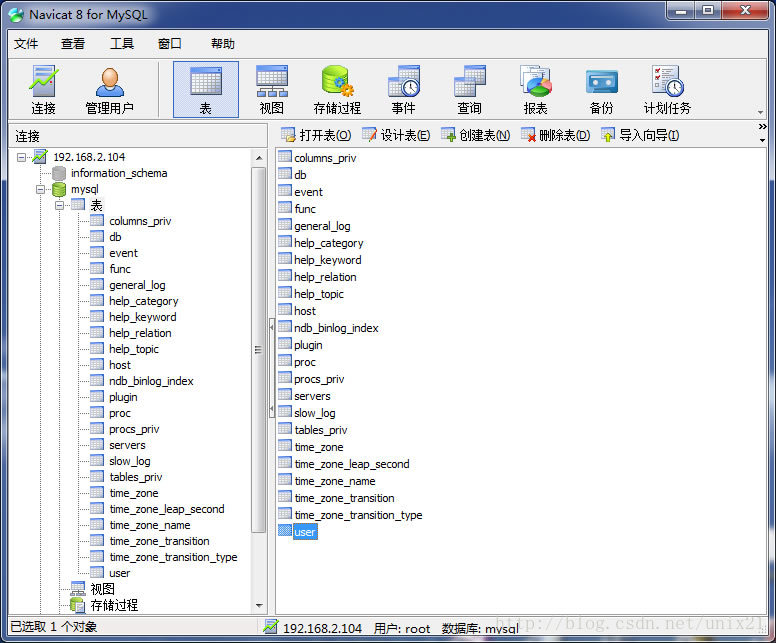
Task: Click the 导入向导(I) button
Action: coord(640,135)
